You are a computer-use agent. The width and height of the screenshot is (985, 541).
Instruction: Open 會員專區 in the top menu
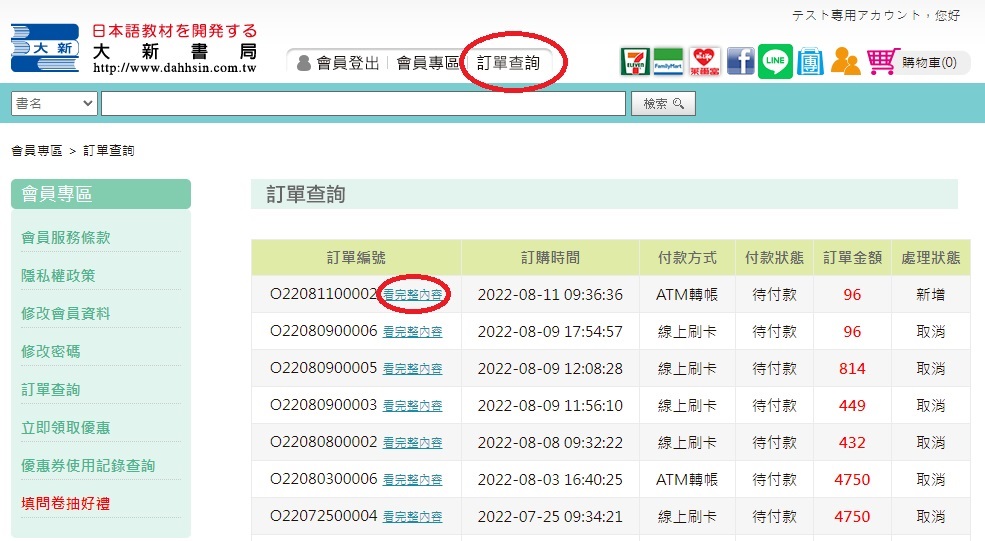[427, 63]
